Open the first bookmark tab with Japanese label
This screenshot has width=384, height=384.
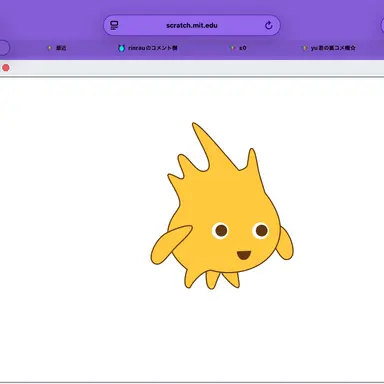(57, 48)
